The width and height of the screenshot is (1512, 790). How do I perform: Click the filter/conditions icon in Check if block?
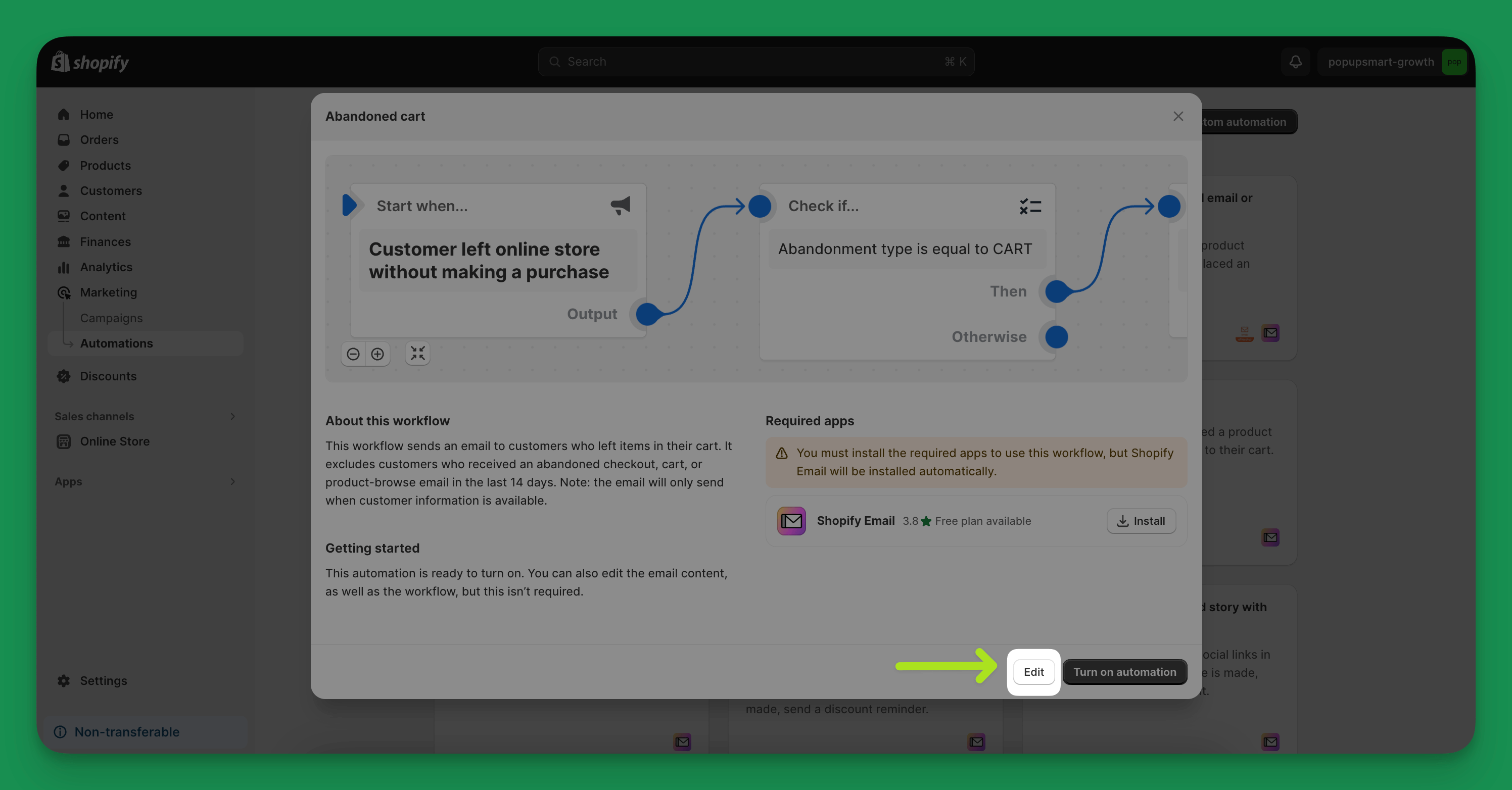pos(1030,206)
